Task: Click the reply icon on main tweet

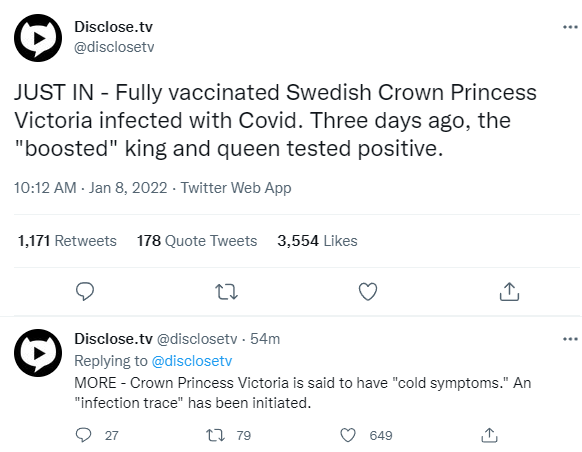Action: coord(85,291)
